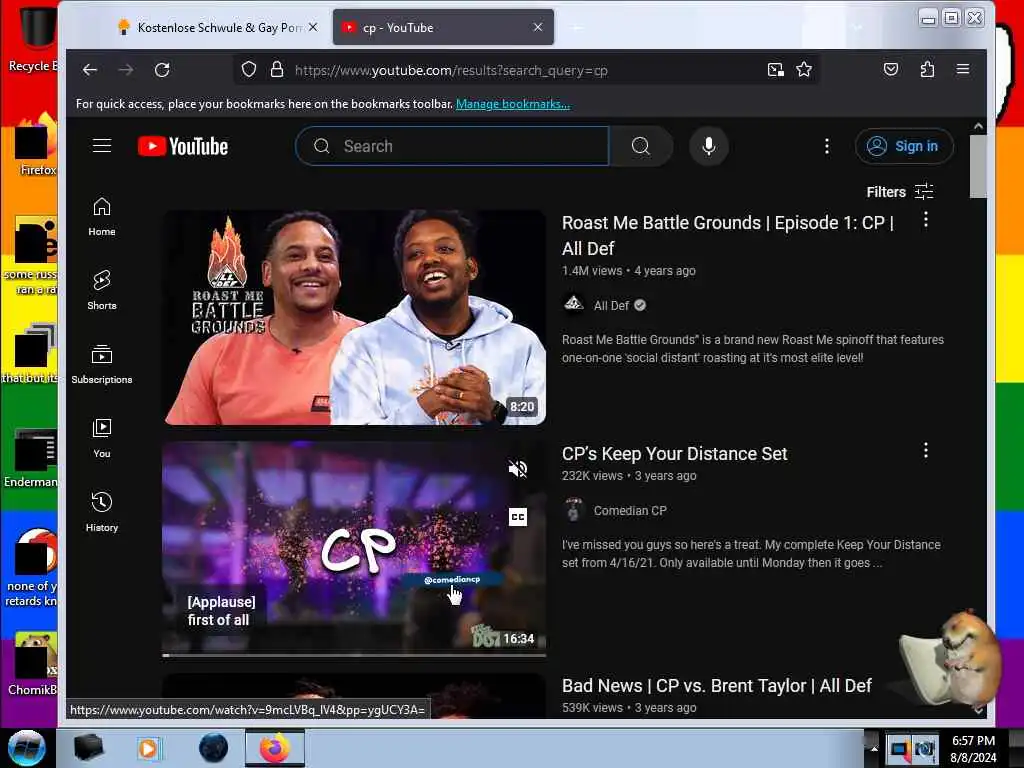Viewport: 1024px width, 768px height.
Task: Open the Roast Me Battle Grounds thumbnail
Action: (x=354, y=317)
